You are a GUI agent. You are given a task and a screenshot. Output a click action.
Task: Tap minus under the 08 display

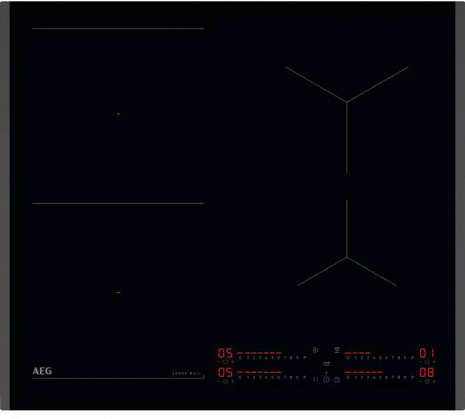pyautogui.click(x=420, y=381)
